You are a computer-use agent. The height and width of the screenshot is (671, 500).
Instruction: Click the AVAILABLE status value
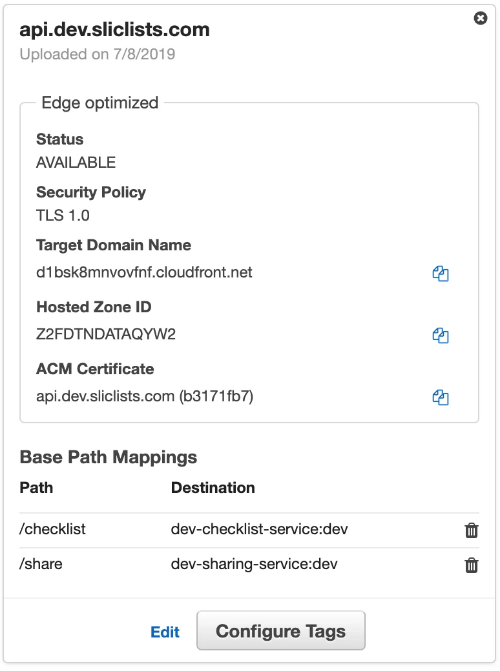[76, 163]
